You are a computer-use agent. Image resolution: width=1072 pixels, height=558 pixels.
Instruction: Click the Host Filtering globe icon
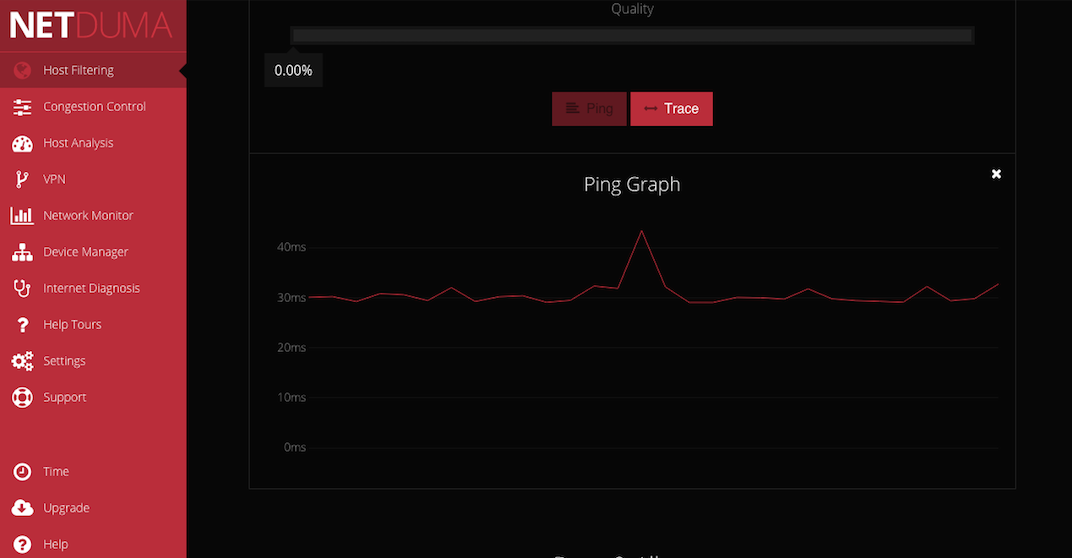coord(22,70)
